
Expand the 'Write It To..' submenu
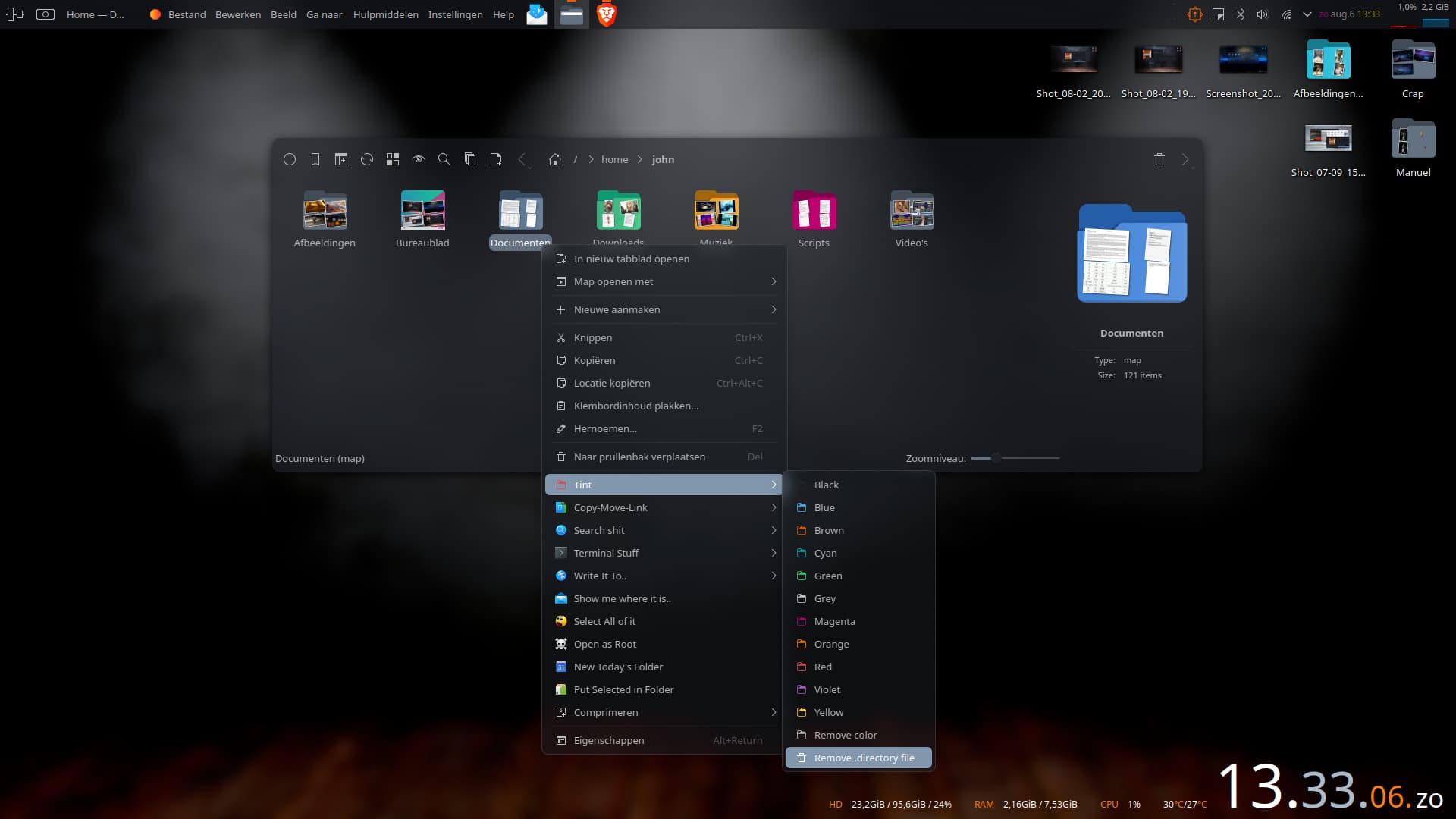pyautogui.click(x=664, y=576)
